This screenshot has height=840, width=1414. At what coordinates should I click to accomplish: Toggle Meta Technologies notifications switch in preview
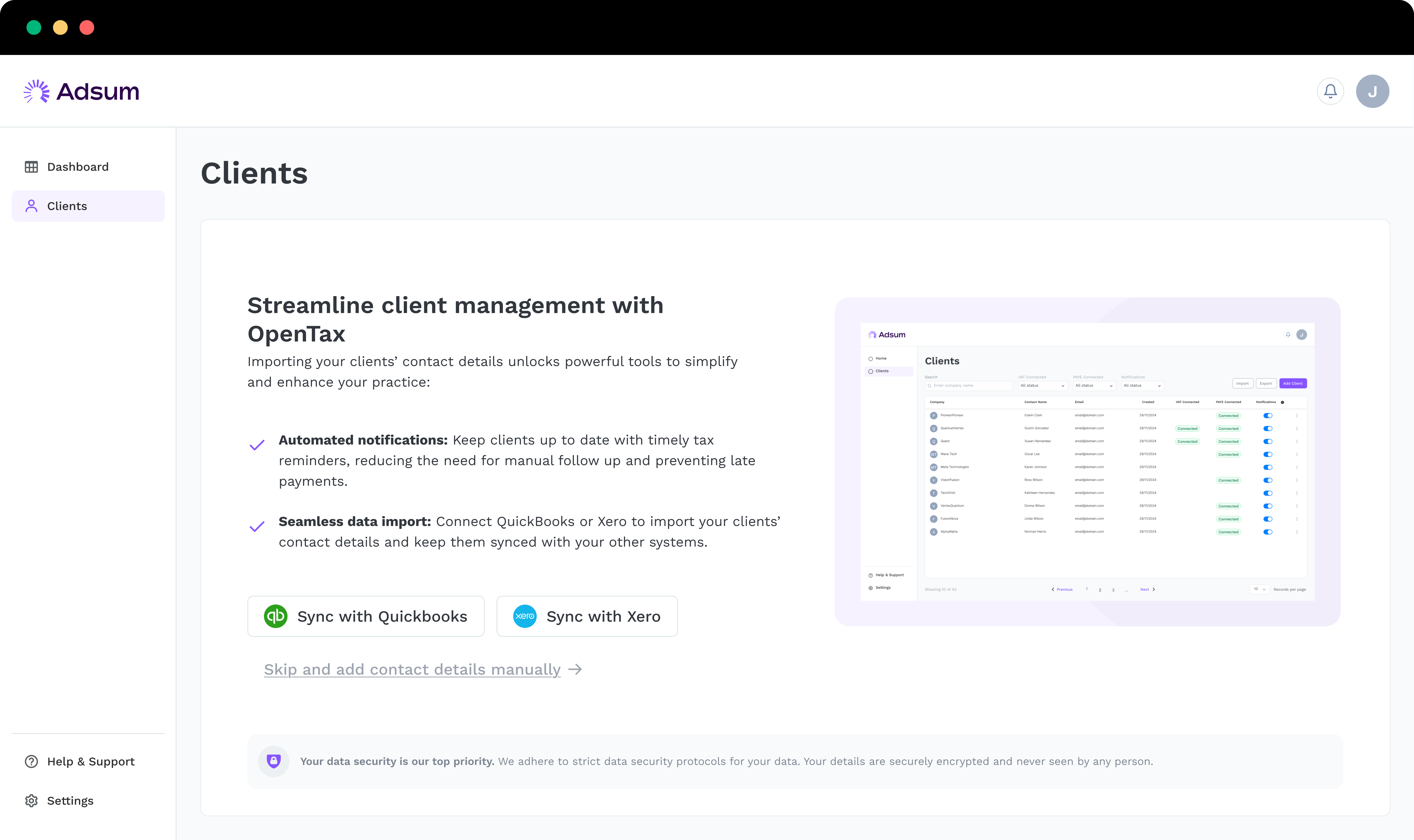(1268, 467)
